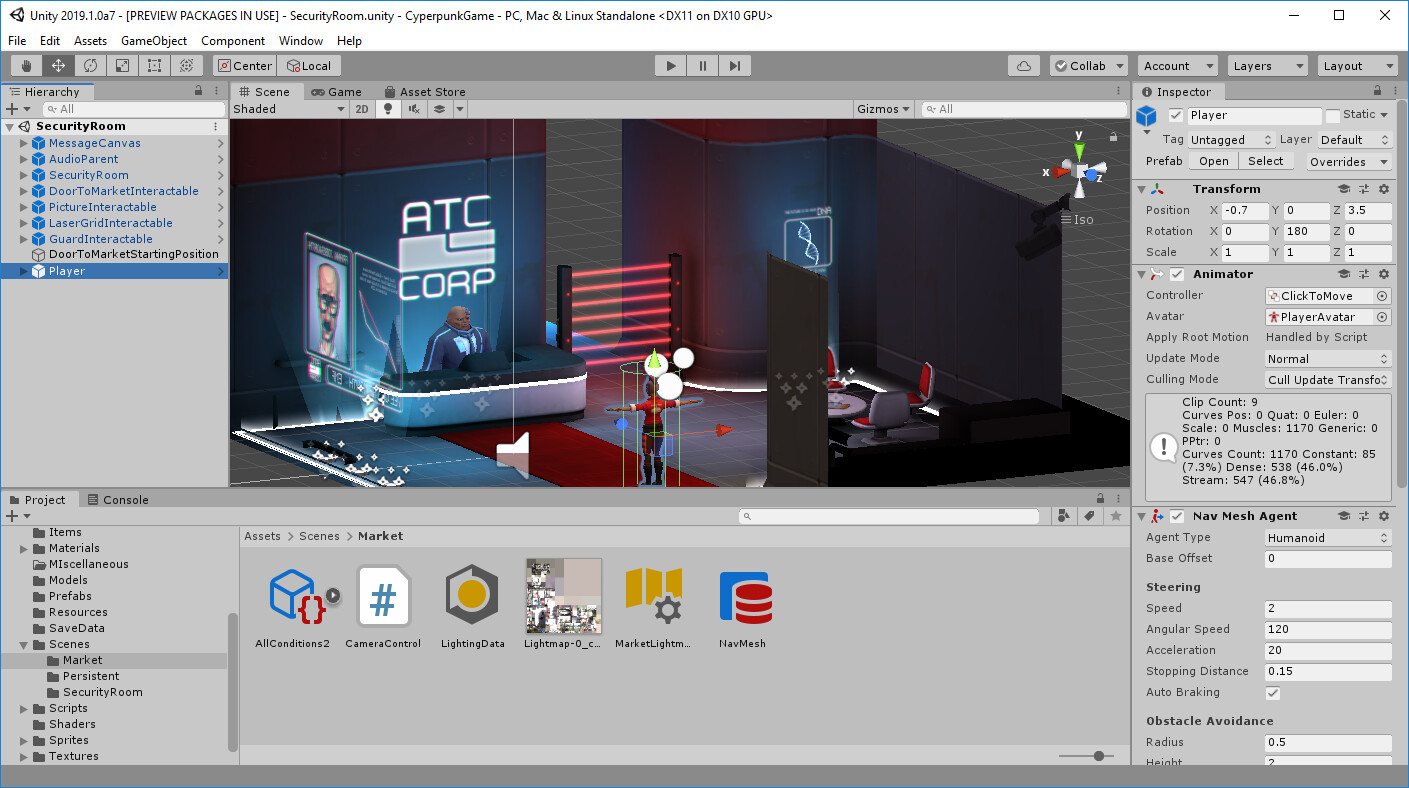The width and height of the screenshot is (1409, 788).
Task: Disable the Player active checkbox
Action: (1174, 115)
